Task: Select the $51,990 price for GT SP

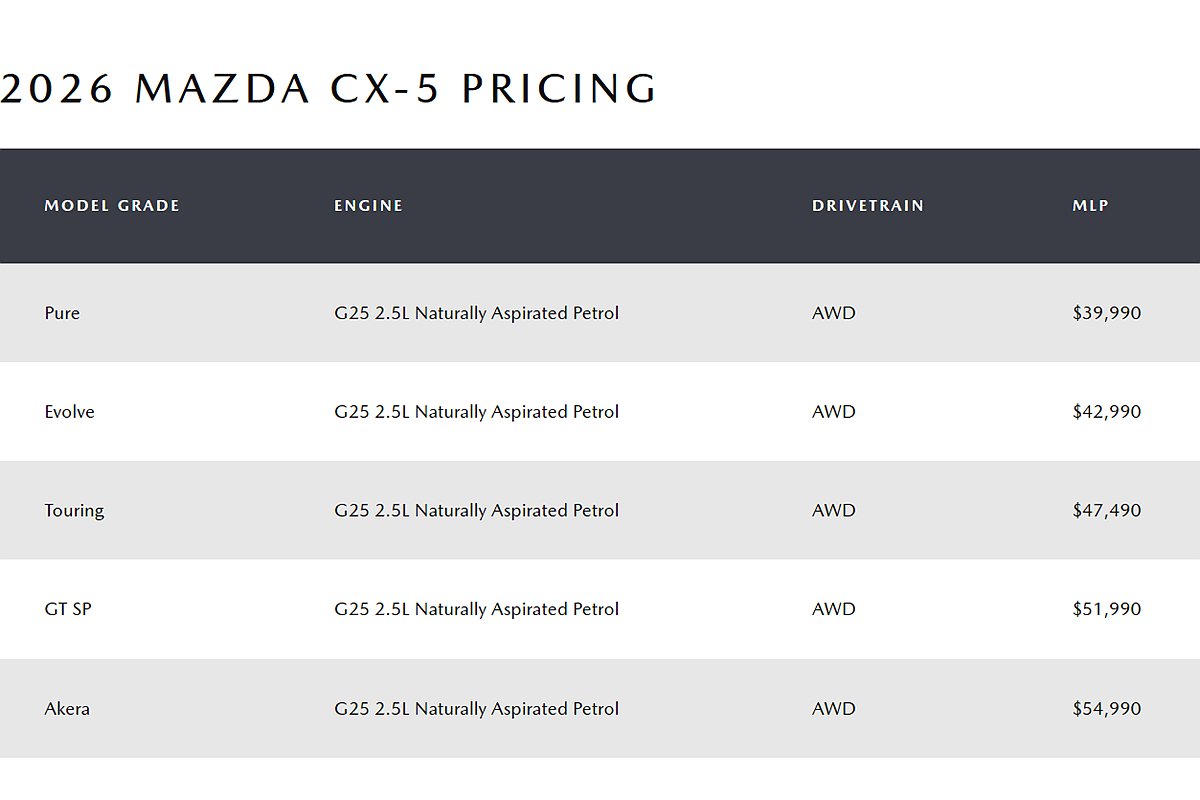Action: click(x=1106, y=609)
